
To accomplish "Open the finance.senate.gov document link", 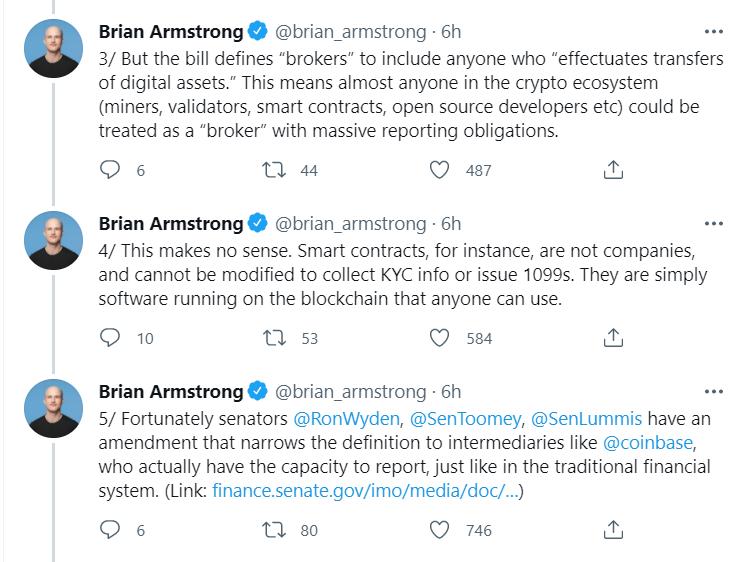I will click(366, 491).
